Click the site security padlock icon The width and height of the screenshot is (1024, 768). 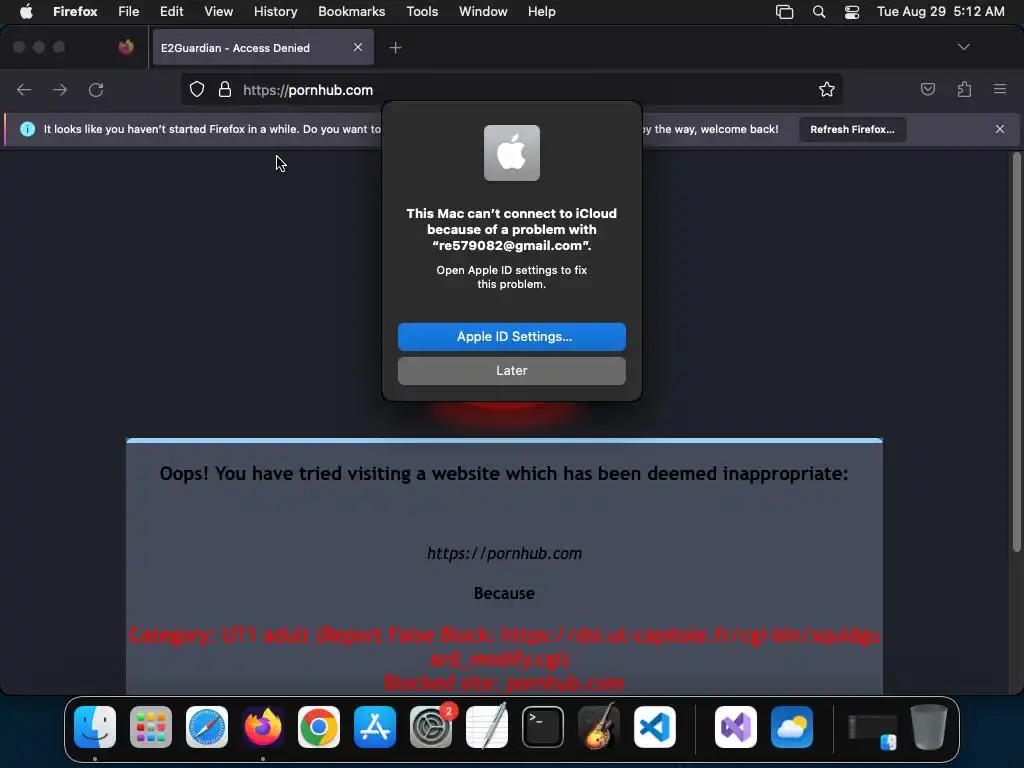pyautogui.click(x=225, y=89)
